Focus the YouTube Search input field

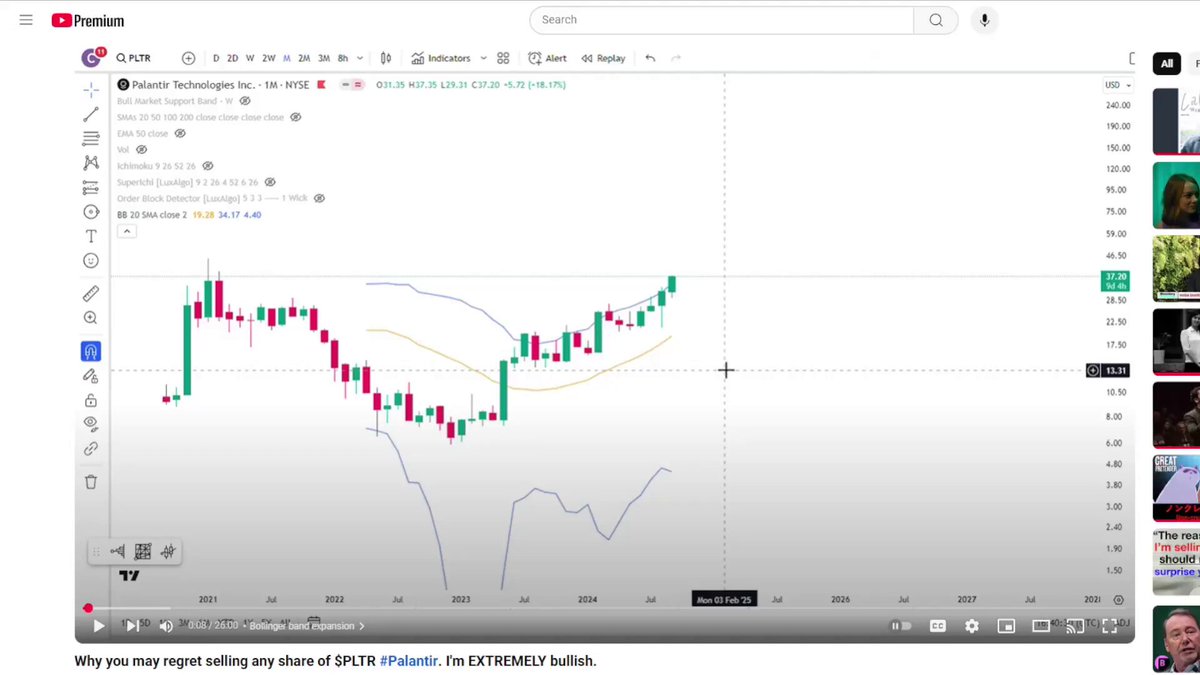coord(721,20)
